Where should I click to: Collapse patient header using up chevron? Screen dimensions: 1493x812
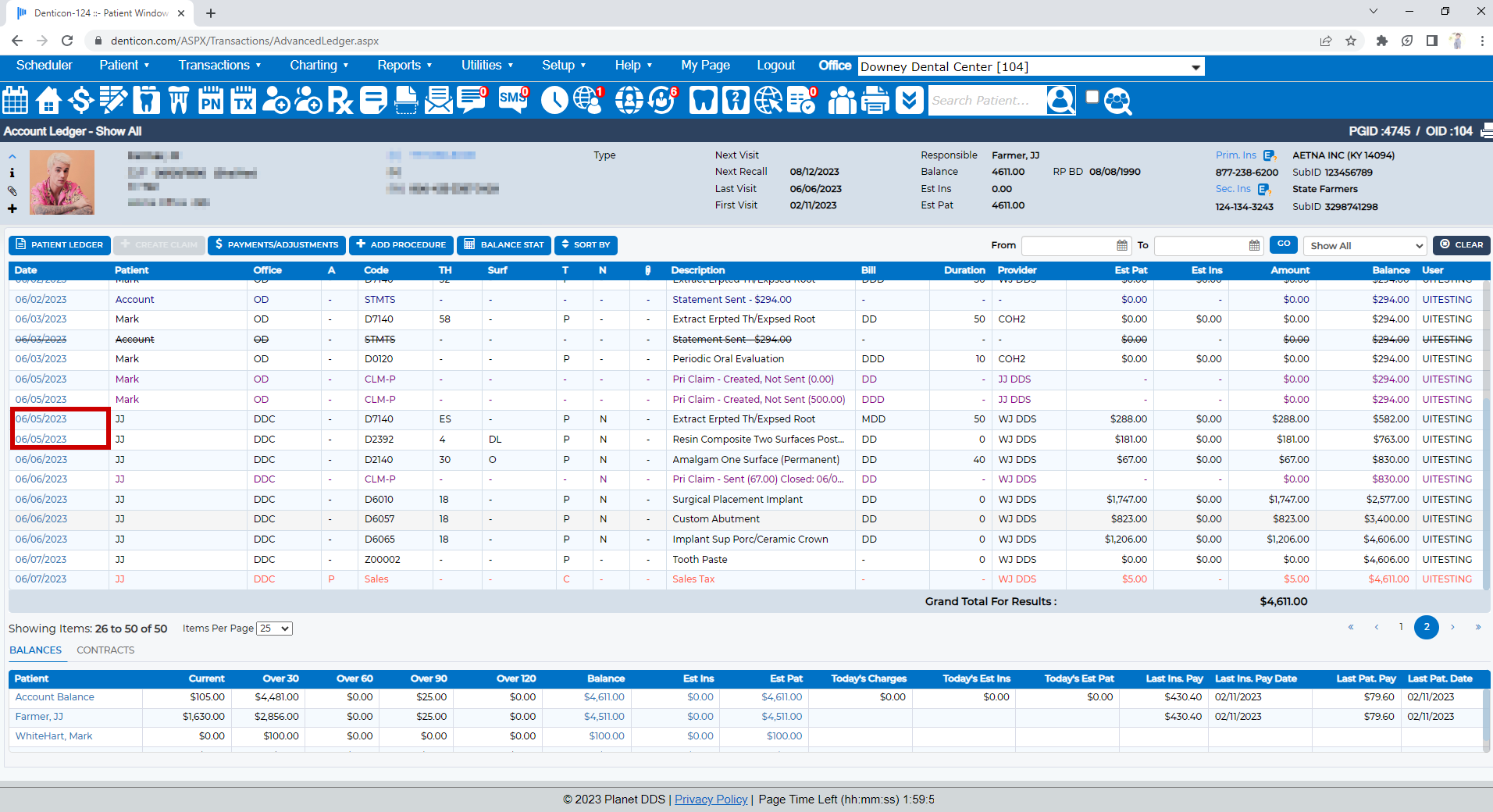pos(12,156)
